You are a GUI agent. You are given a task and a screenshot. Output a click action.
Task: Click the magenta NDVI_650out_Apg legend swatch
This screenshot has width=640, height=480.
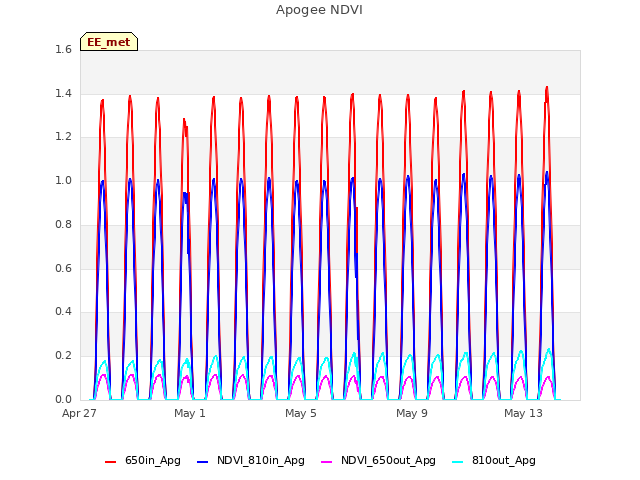(327, 462)
